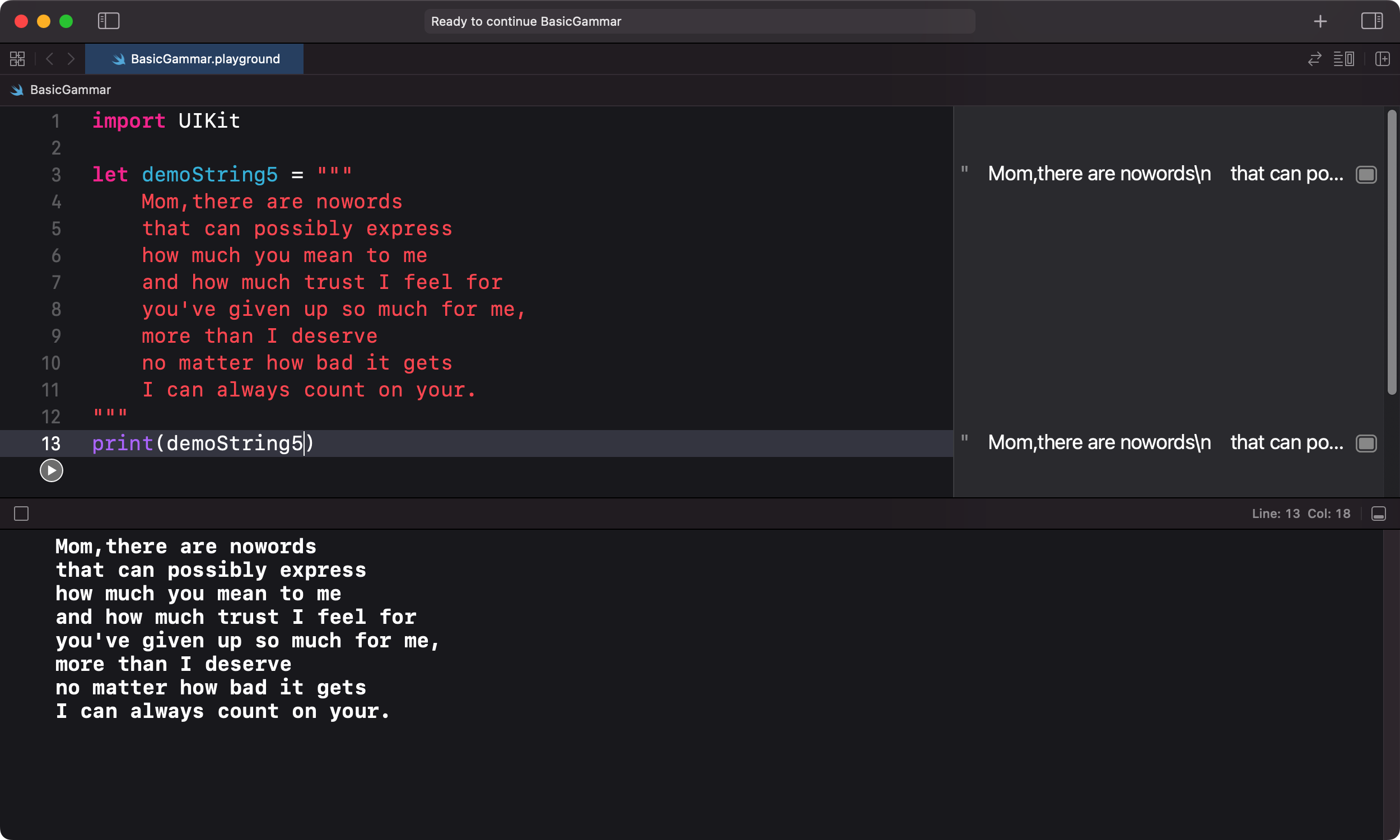1400x840 pixels.
Task: Run the playground with the play button
Action: click(52, 470)
